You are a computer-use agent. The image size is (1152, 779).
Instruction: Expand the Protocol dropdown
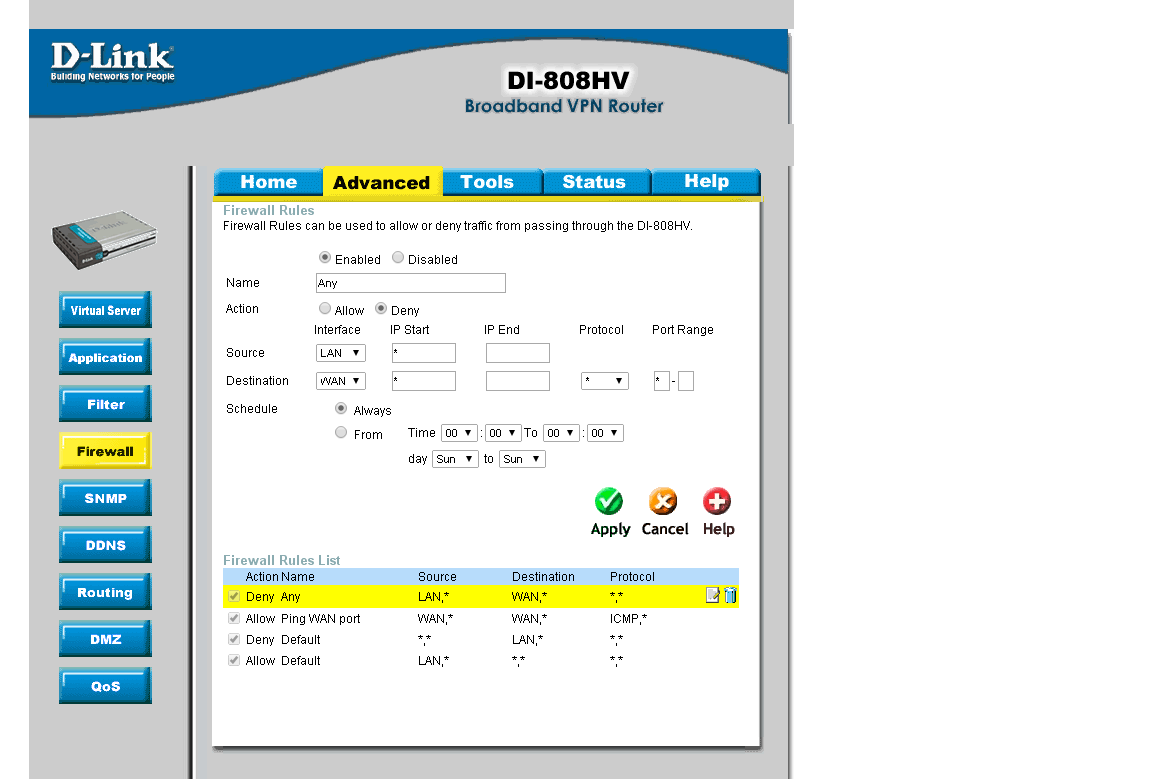[x=604, y=381]
